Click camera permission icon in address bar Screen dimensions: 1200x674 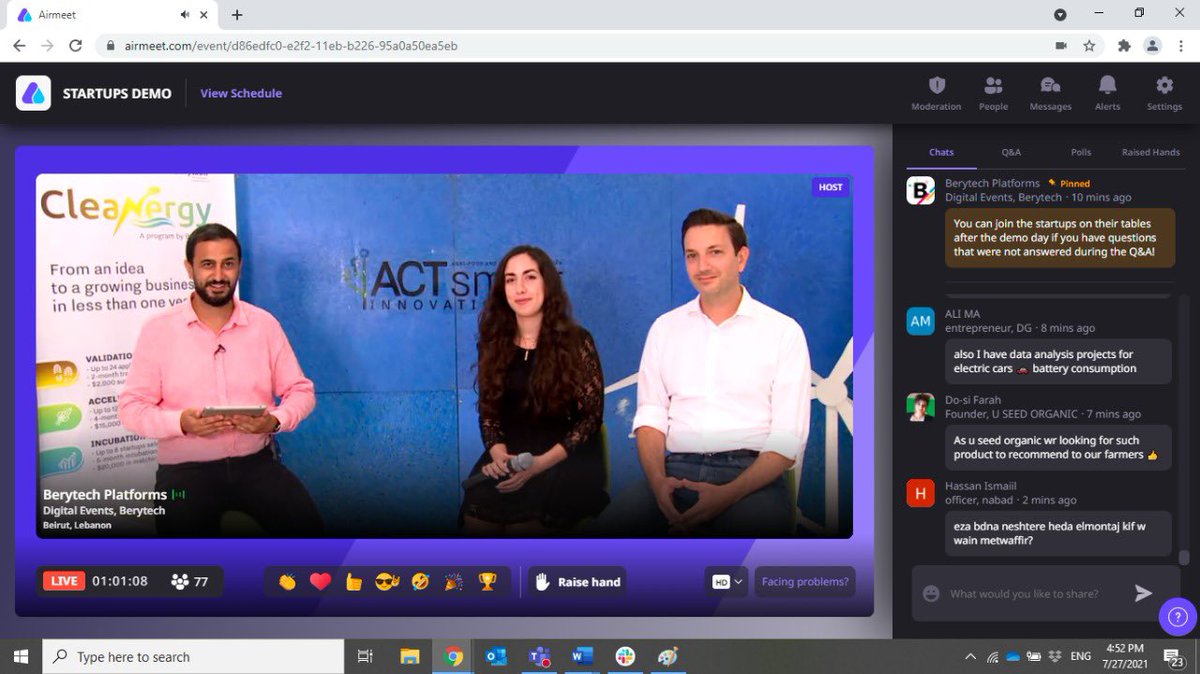tap(1061, 46)
